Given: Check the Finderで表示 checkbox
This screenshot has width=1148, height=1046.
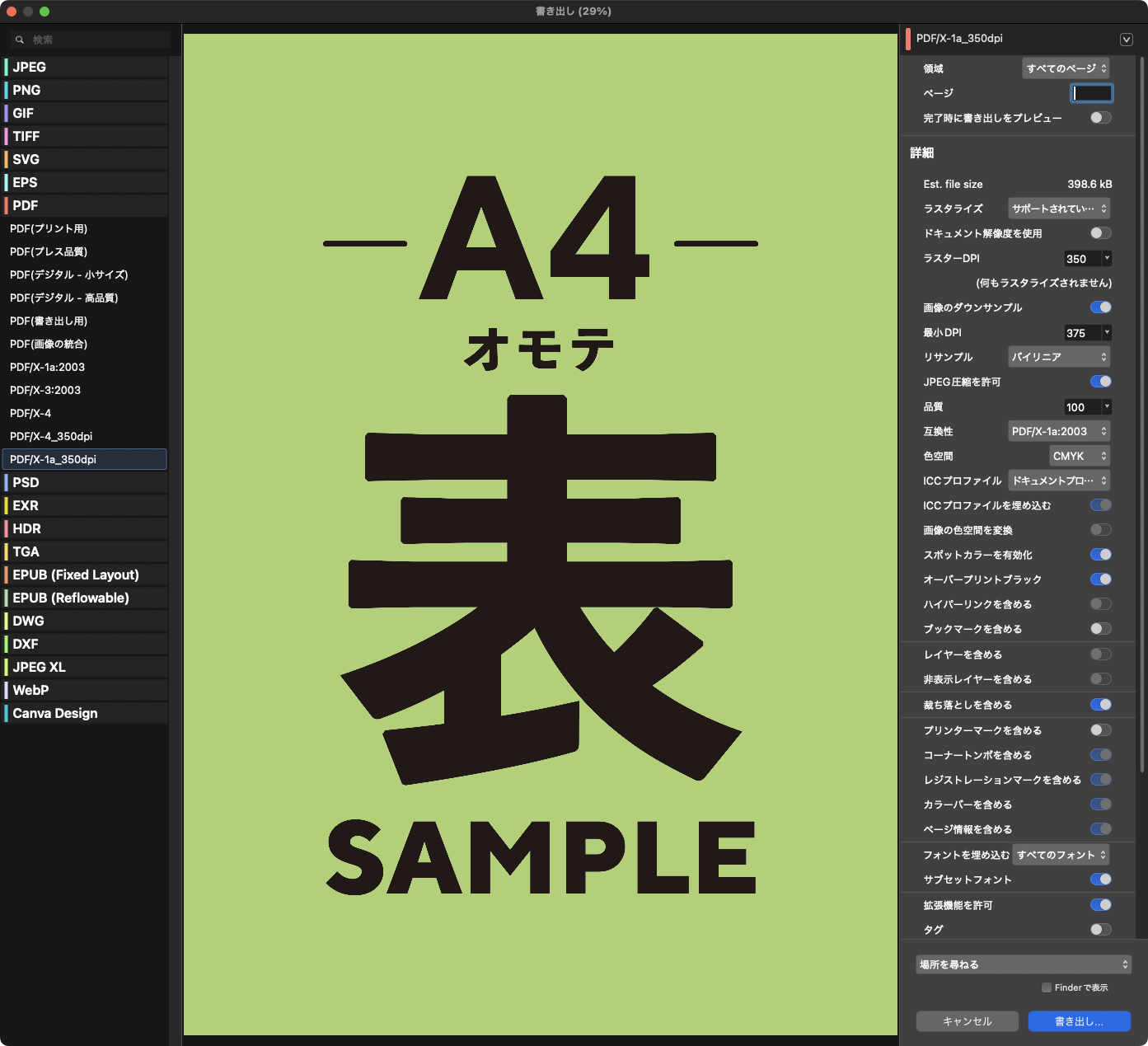Looking at the screenshot, I should pos(1046,987).
